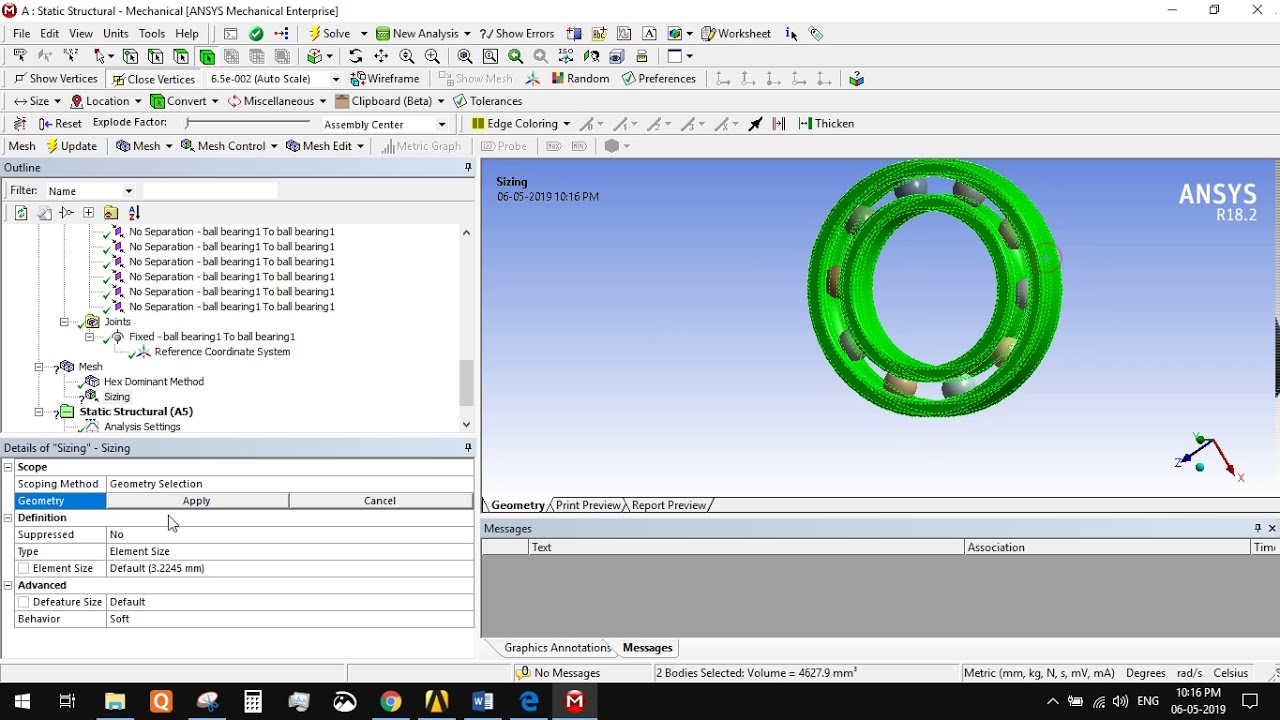
Task: Open the Preferences button
Action: [658, 78]
